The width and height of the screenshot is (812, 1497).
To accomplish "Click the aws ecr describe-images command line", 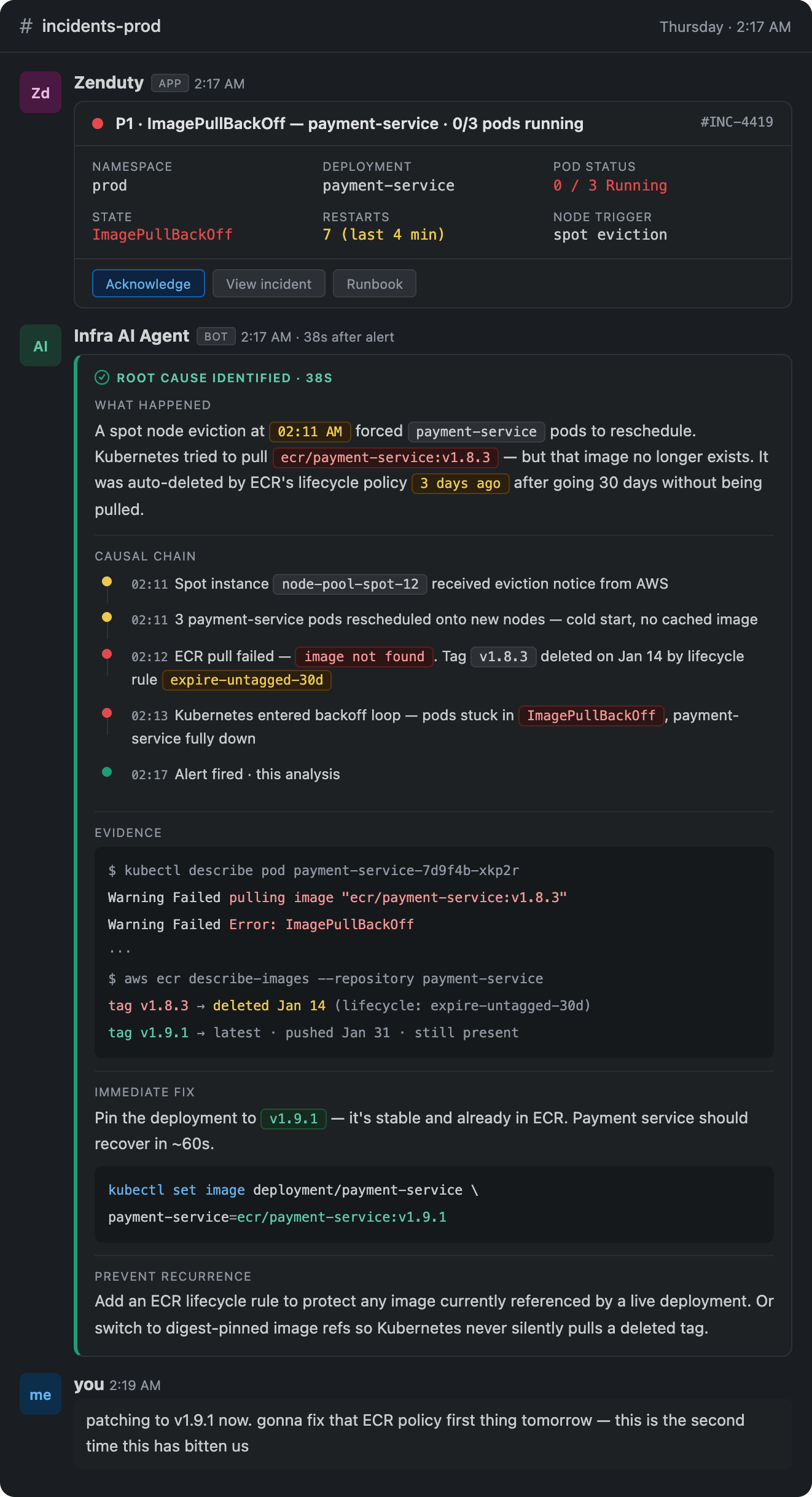I will [326, 978].
